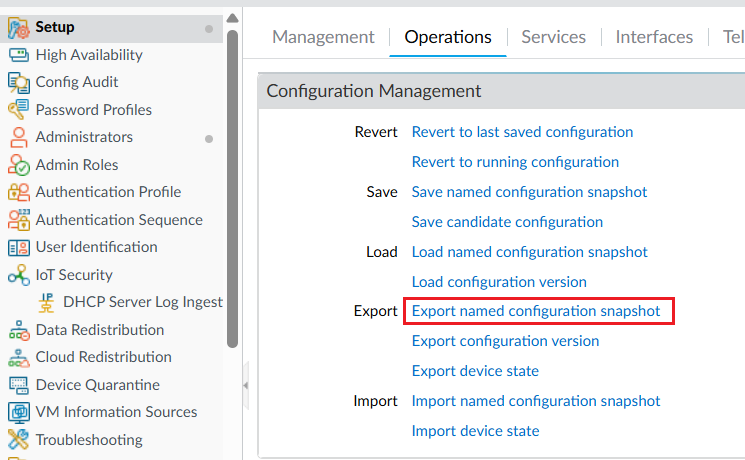Click the Configuration Management section header
The height and width of the screenshot is (460, 745).
(501, 91)
